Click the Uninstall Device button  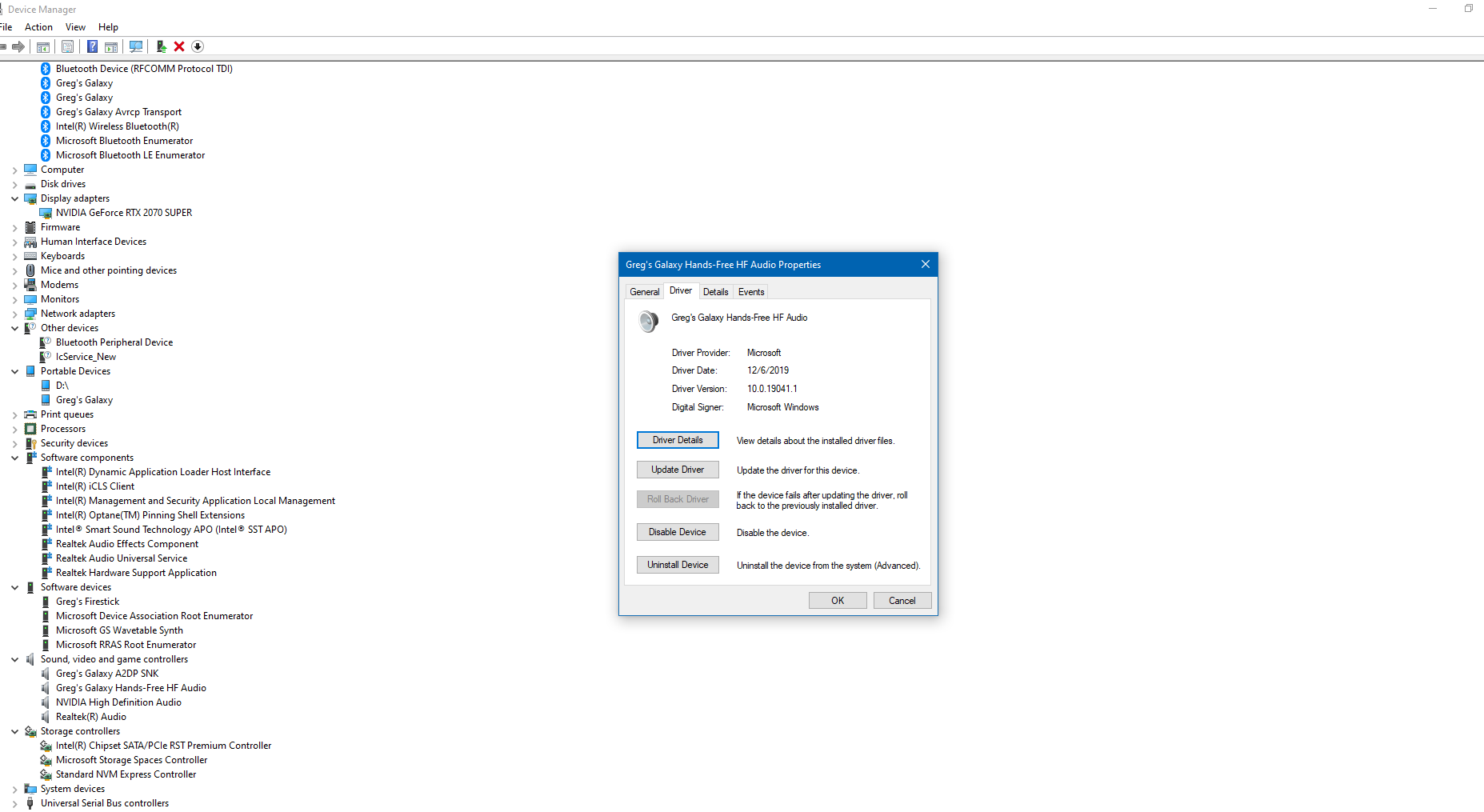[x=678, y=565]
